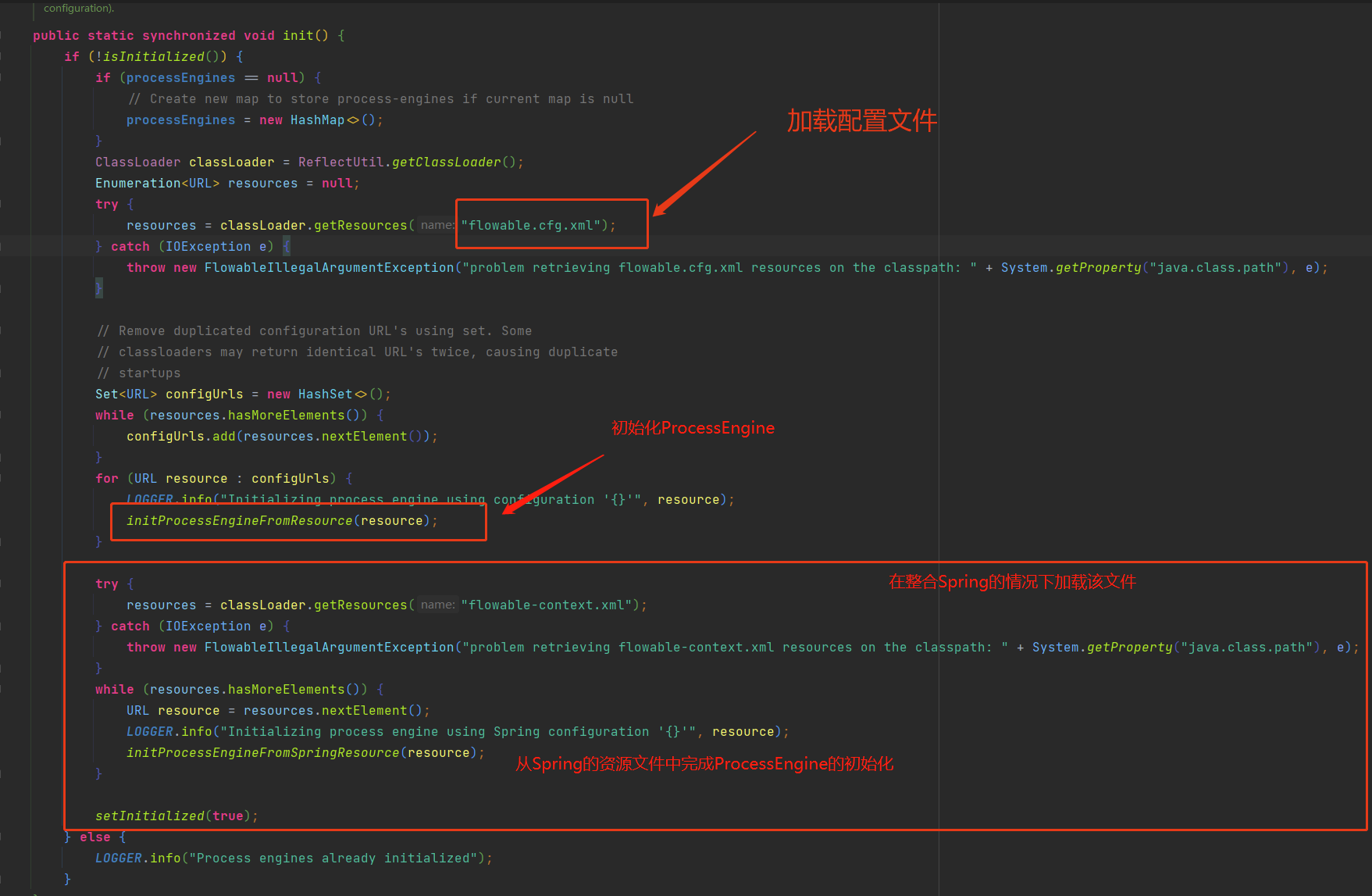The width and height of the screenshot is (1372, 896).
Task: Click the 'Remove duplicated configuration URL's' comment
Action: (314, 331)
